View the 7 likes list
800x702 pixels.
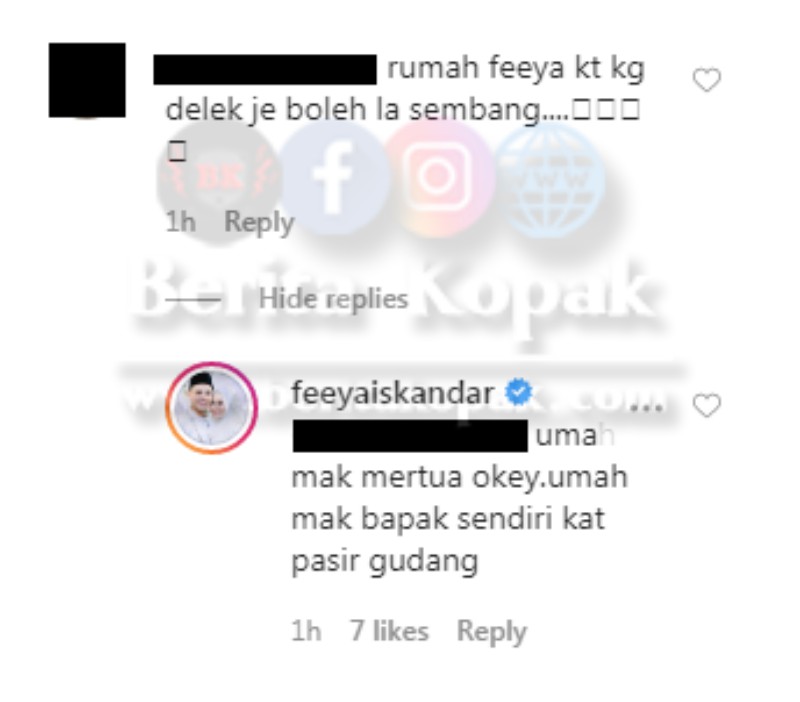click(x=389, y=631)
